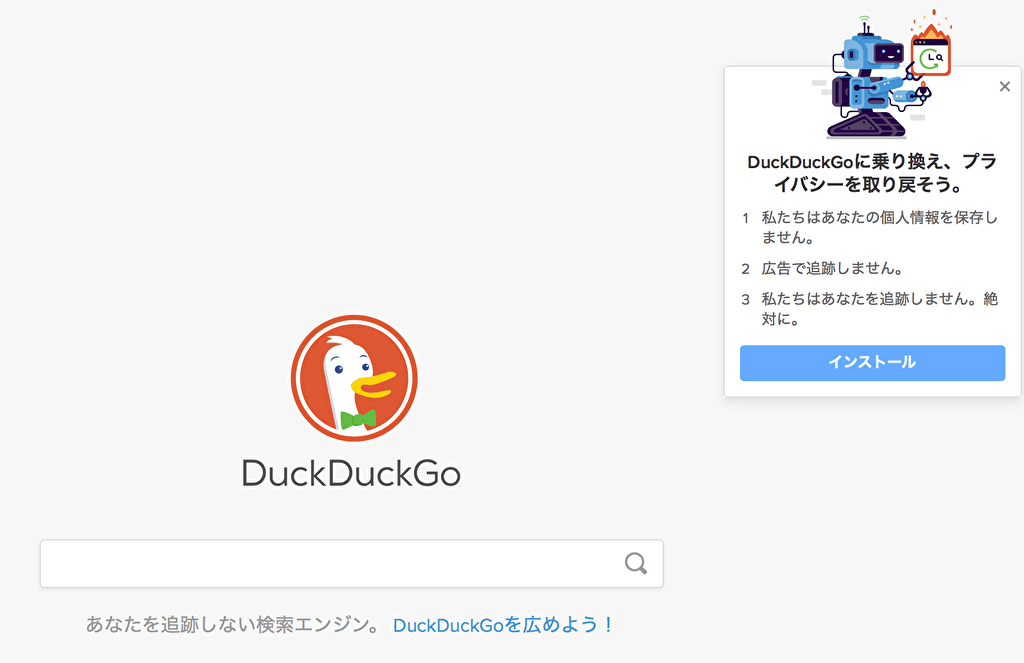Viewport: 1024px width, 663px height.
Task: Dismiss the install popup with the X
Action: [1005, 87]
